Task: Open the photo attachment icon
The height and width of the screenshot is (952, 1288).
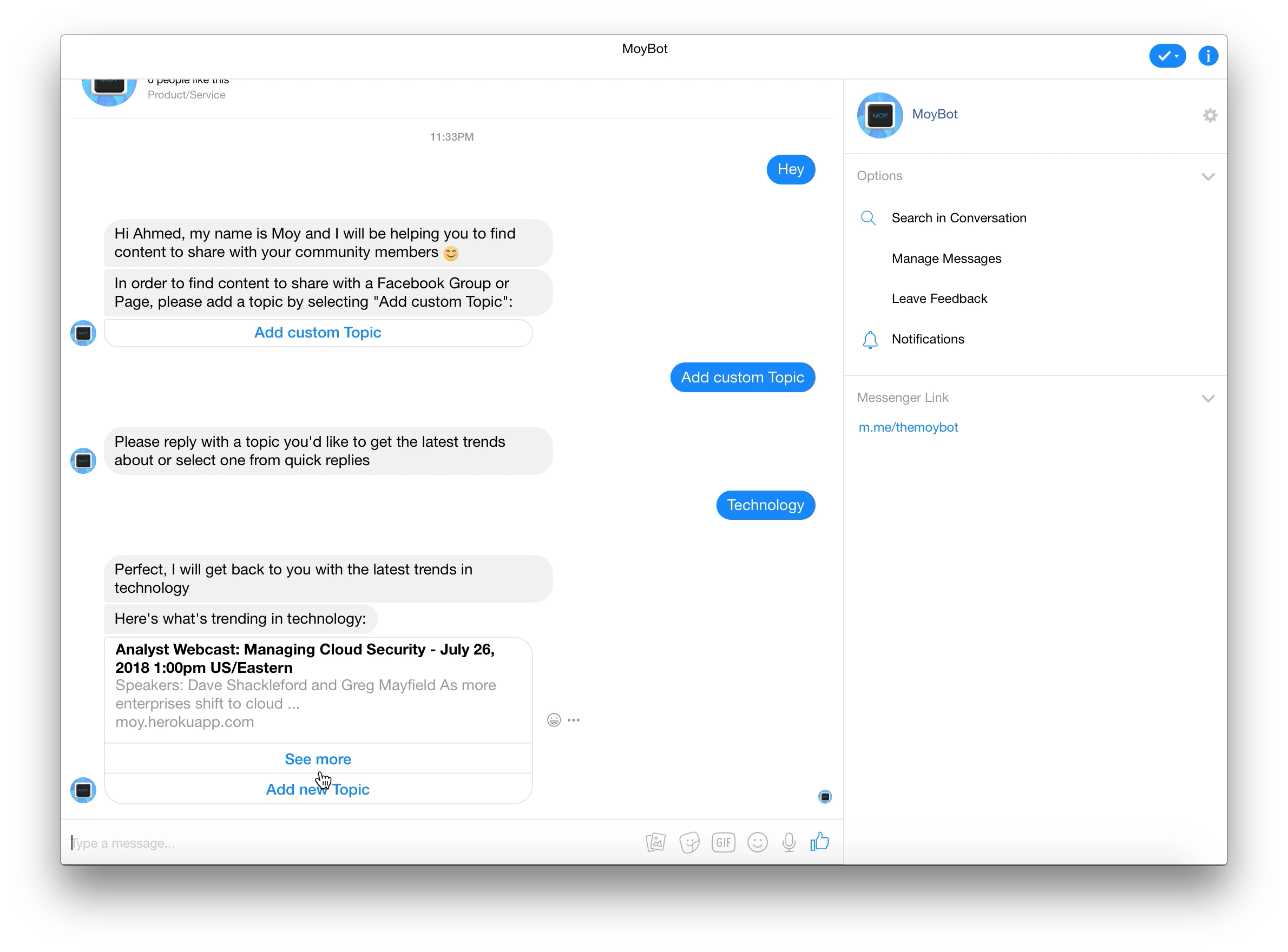Action: (655, 843)
